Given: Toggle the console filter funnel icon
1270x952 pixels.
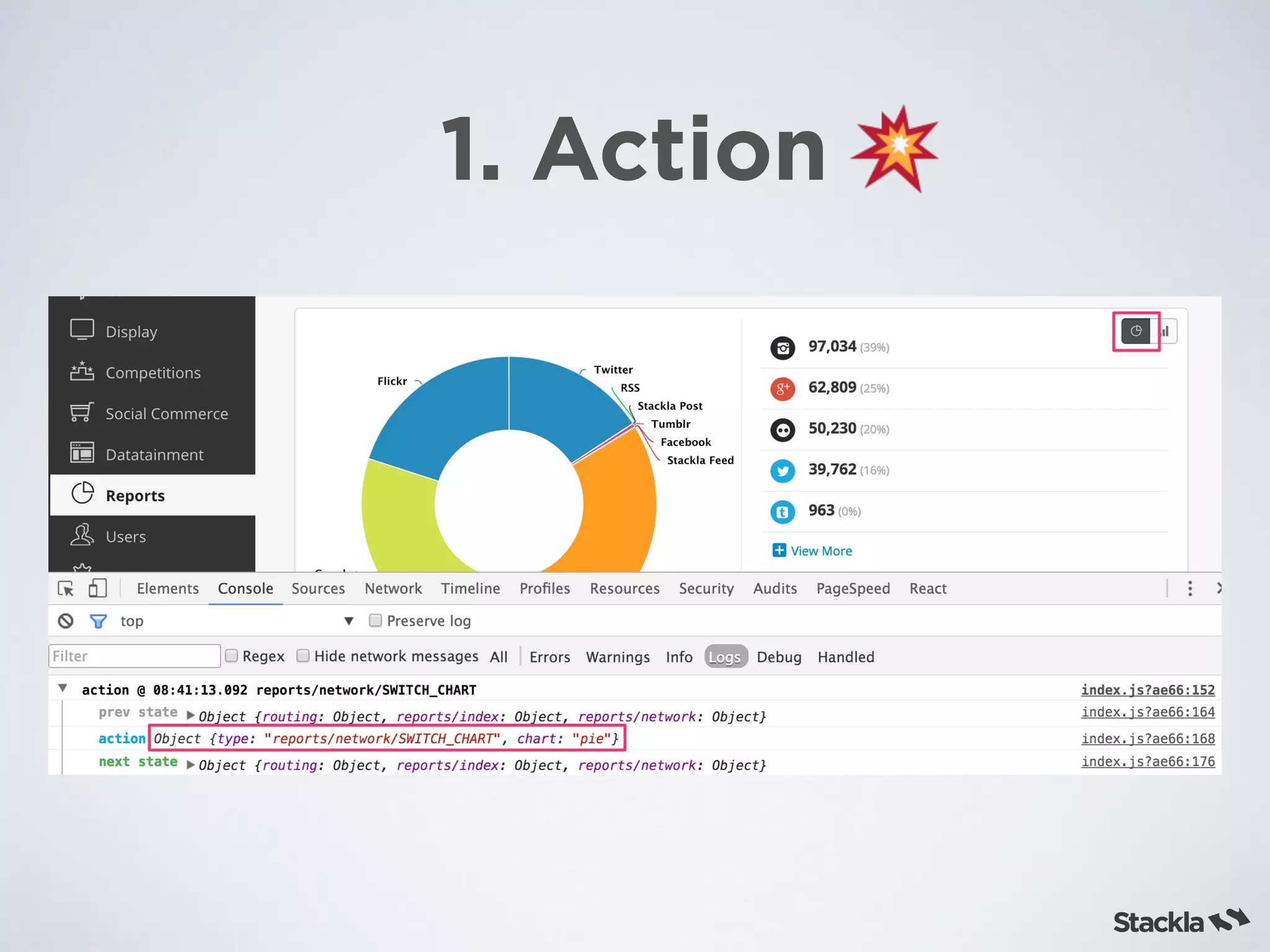Looking at the screenshot, I should [x=98, y=621].
